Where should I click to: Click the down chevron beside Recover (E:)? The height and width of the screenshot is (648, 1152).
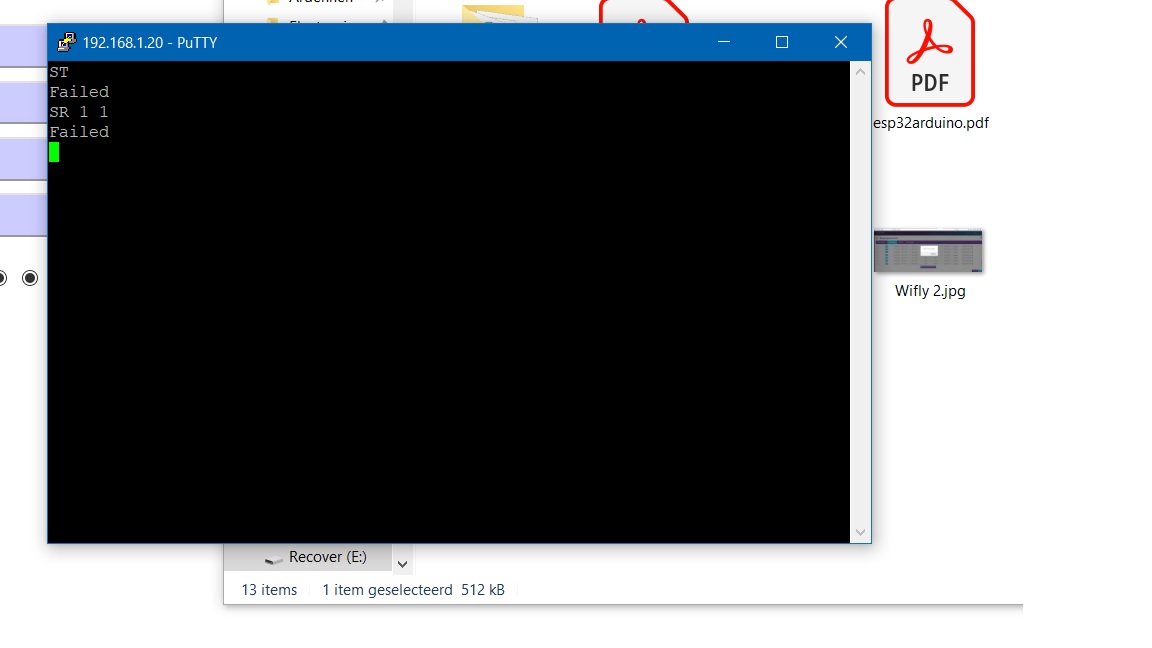(x=402, y=564)
